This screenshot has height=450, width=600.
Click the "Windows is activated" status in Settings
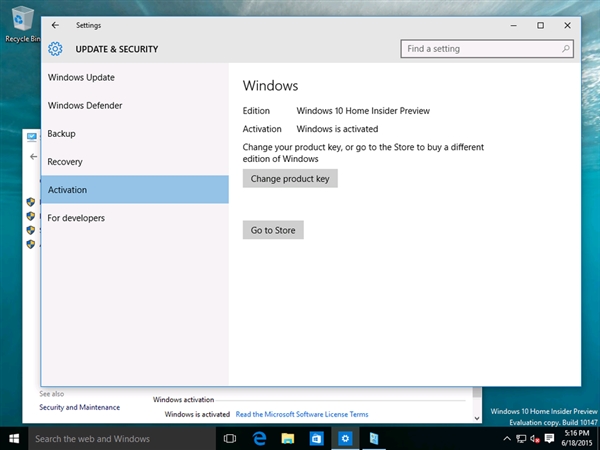[x=337, y=129]
